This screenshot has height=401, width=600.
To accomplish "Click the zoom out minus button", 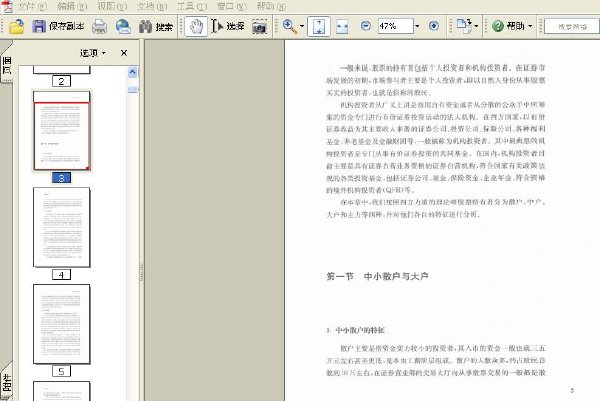I will click(x=366, y=26).
